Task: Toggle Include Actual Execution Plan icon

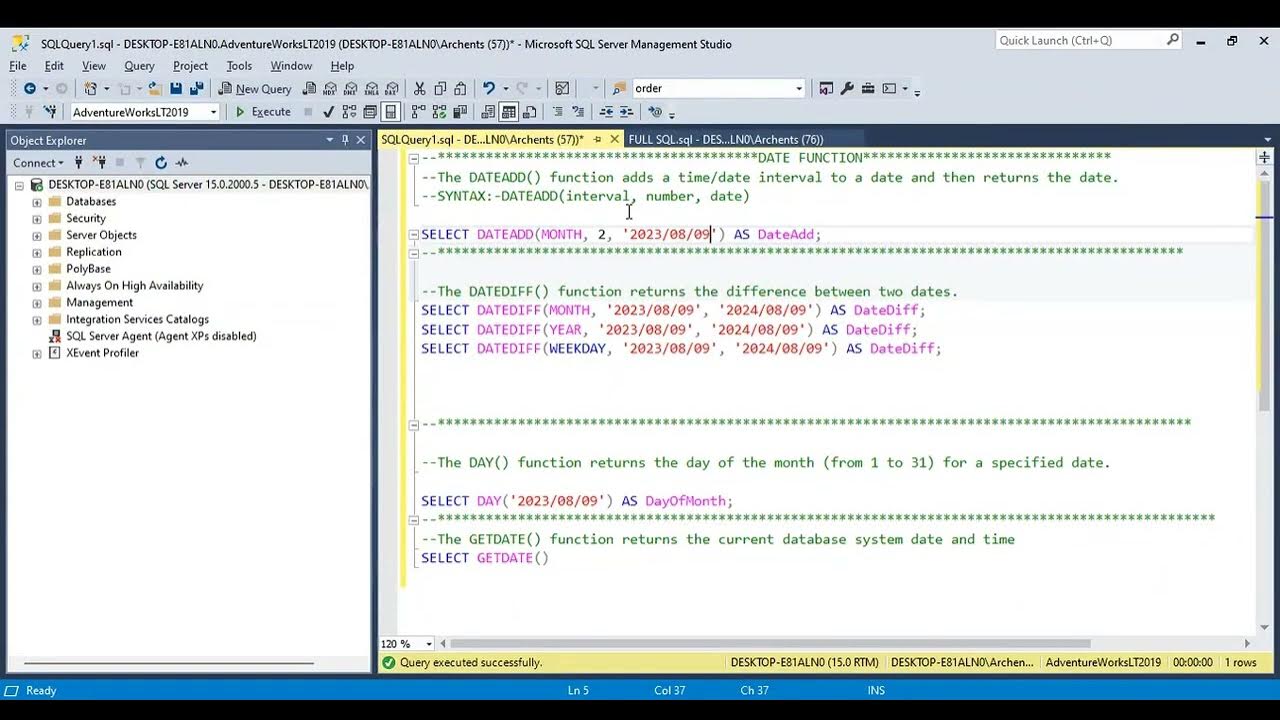Action: (418, 112)
